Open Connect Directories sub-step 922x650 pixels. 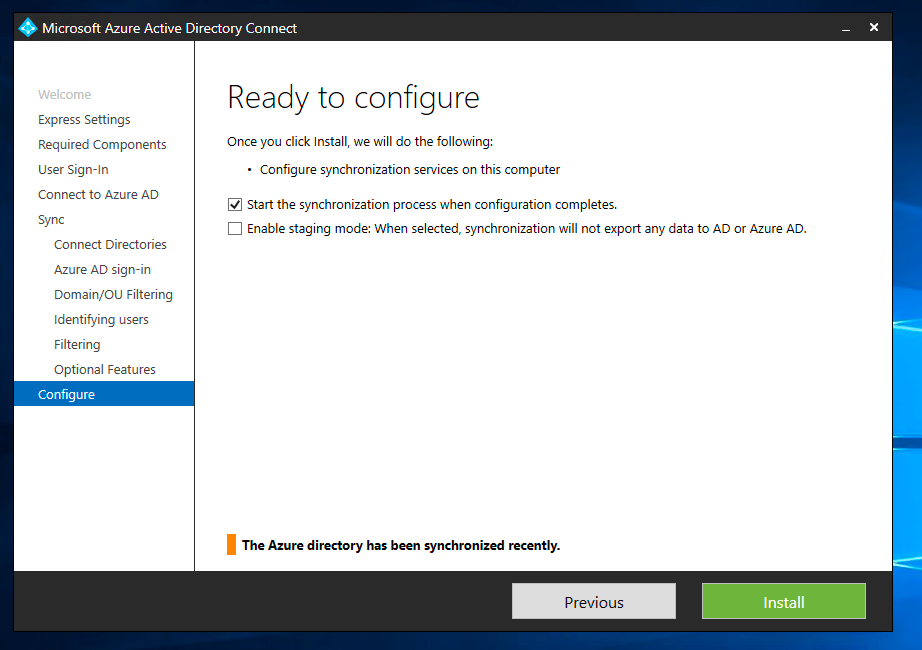pos(111,245)
